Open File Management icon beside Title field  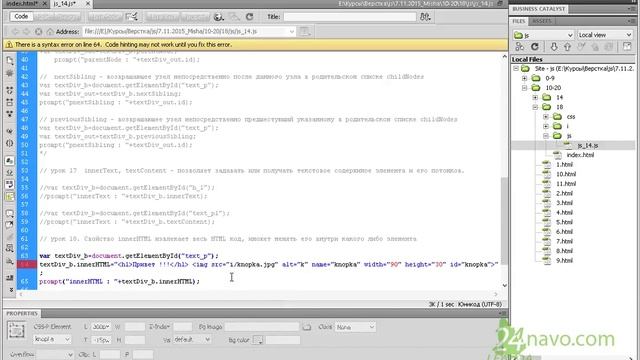tap(425, 17)
